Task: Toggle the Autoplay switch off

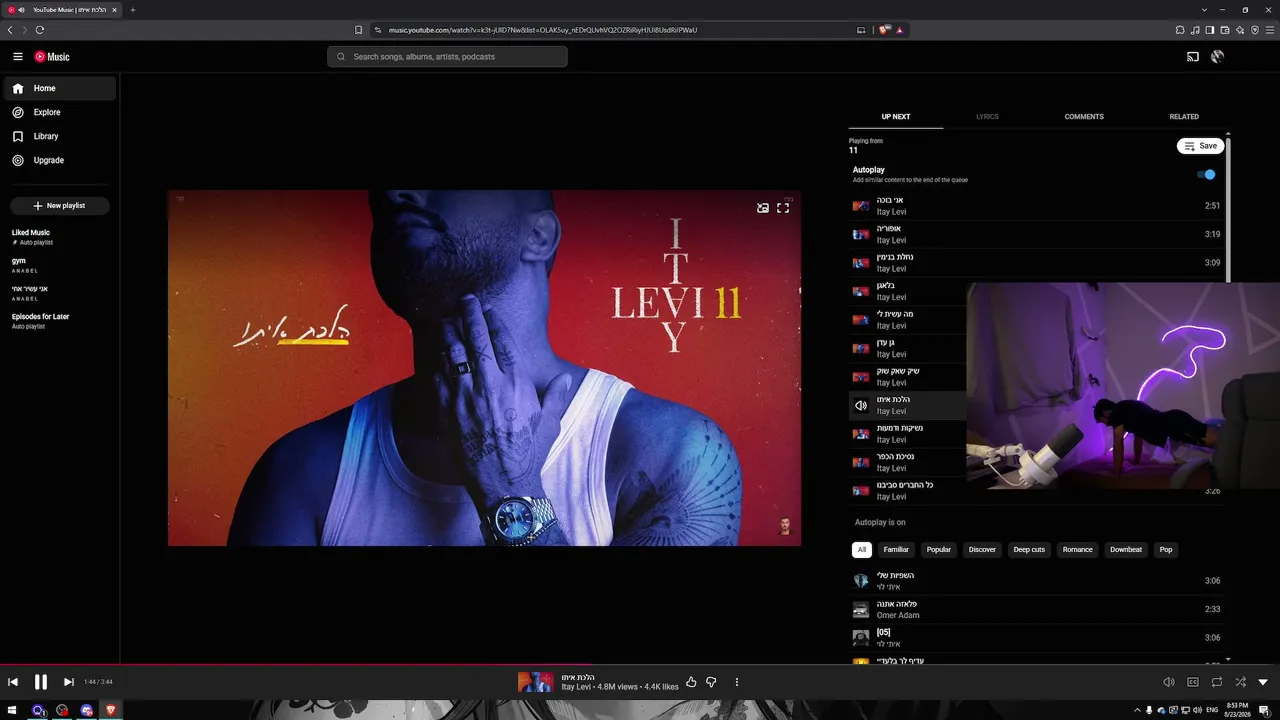Action: click(1206, 175)
